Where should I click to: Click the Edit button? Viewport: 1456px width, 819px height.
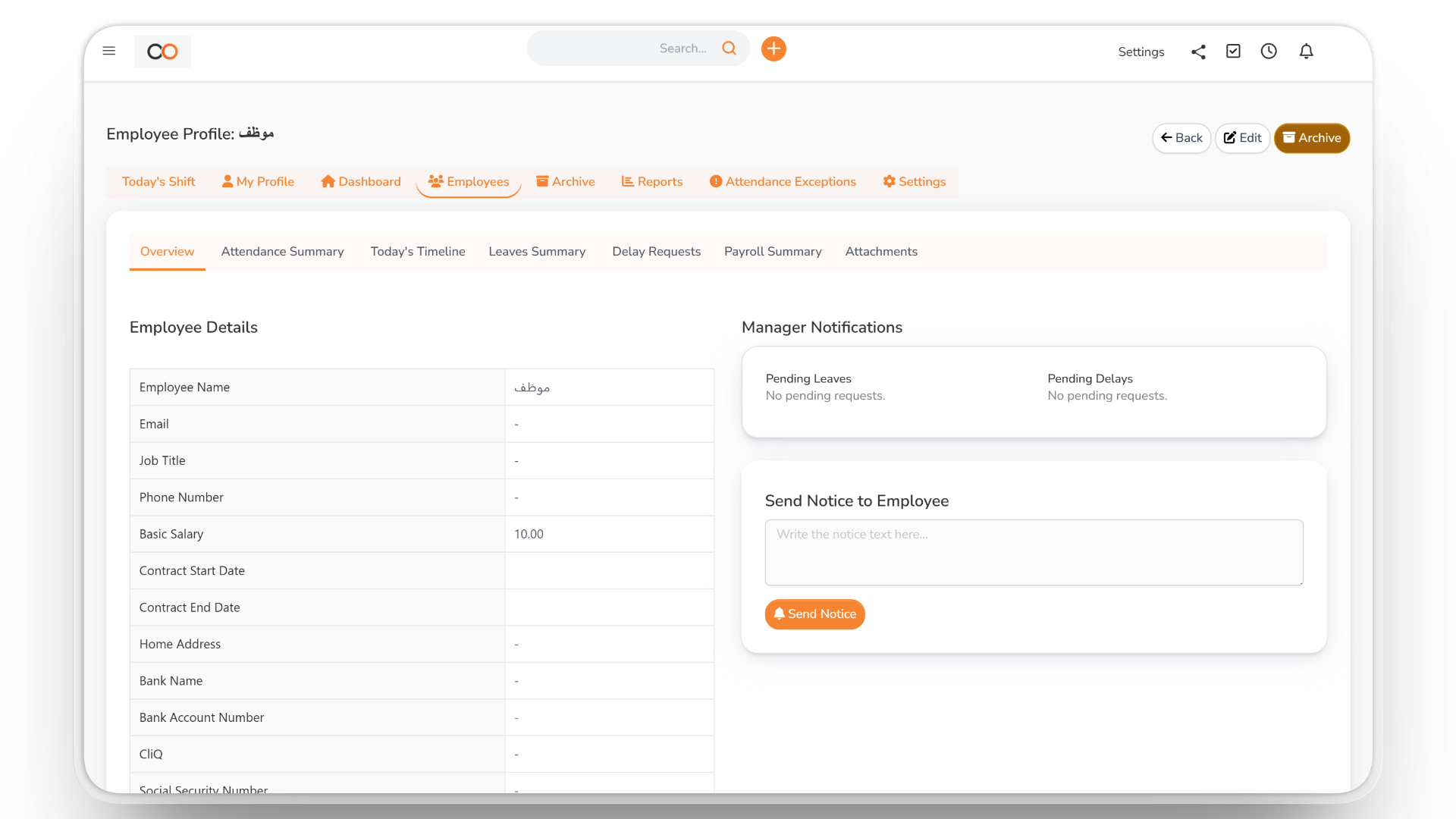pyautogui.click(x=1241, y=138)
